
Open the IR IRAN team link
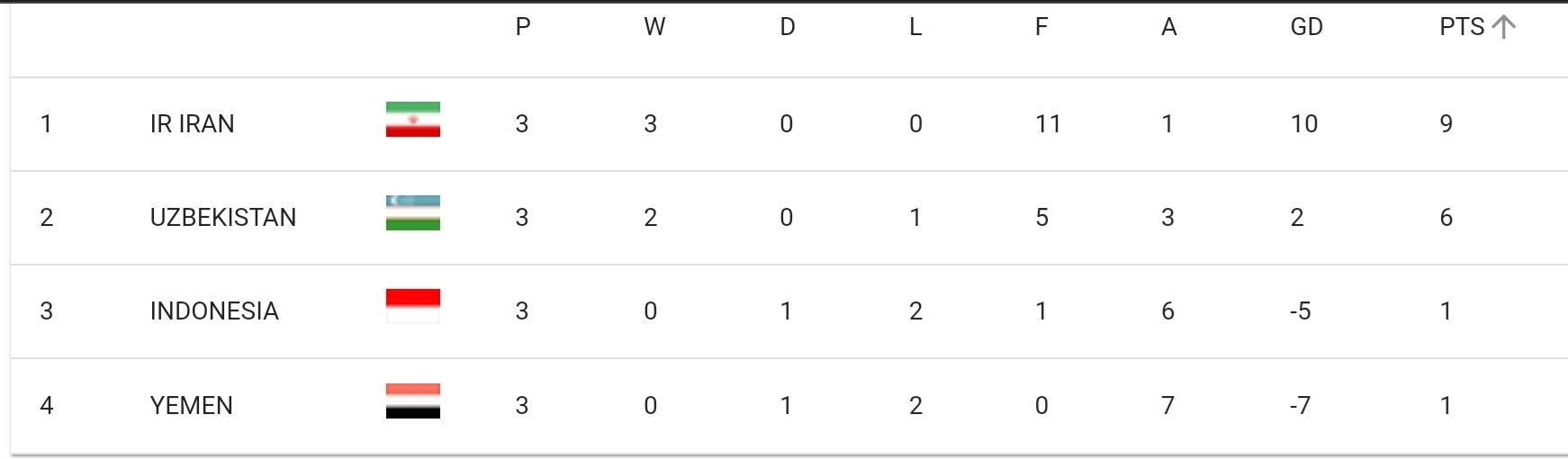point(193,124)
